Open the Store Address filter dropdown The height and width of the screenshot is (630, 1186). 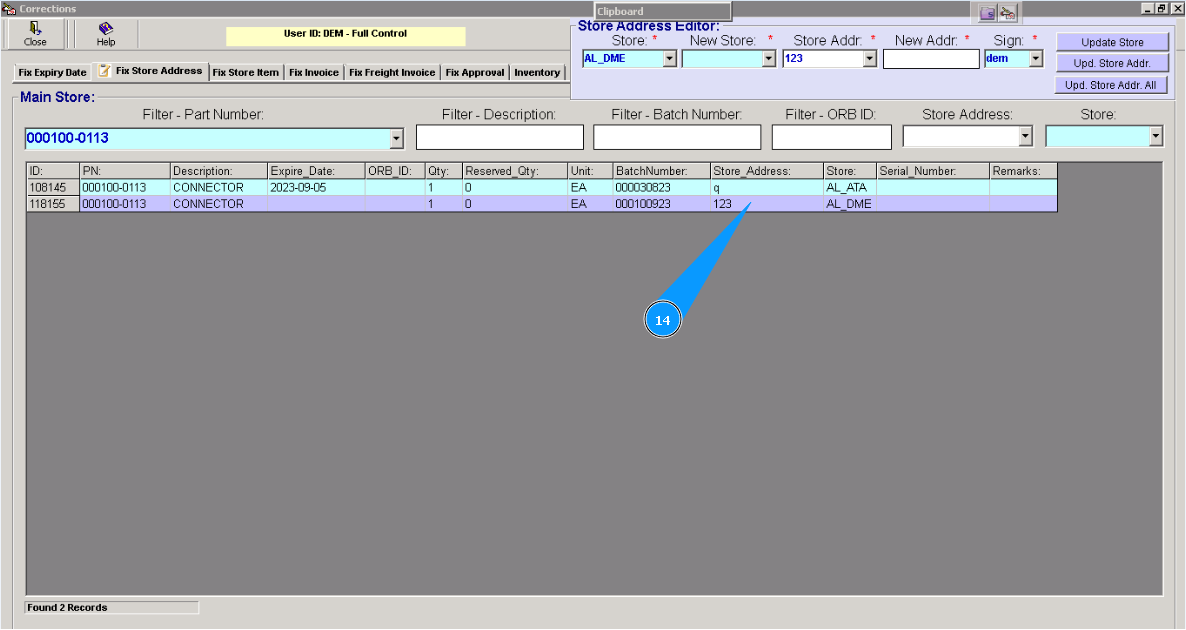click(1025, 136)
